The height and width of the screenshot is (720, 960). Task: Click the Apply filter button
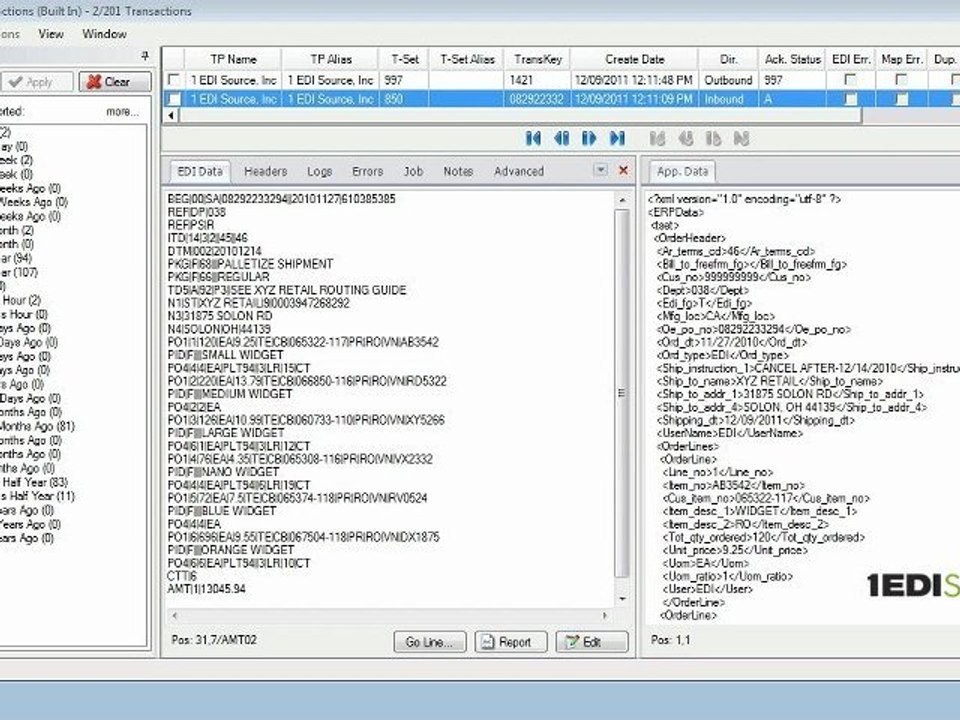point(36,81)
